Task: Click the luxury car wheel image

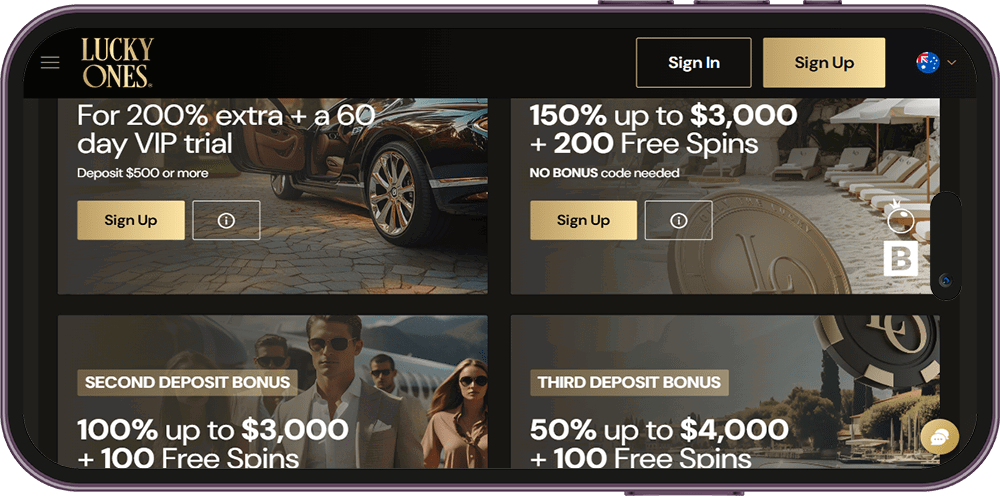Action: (392, 193)
